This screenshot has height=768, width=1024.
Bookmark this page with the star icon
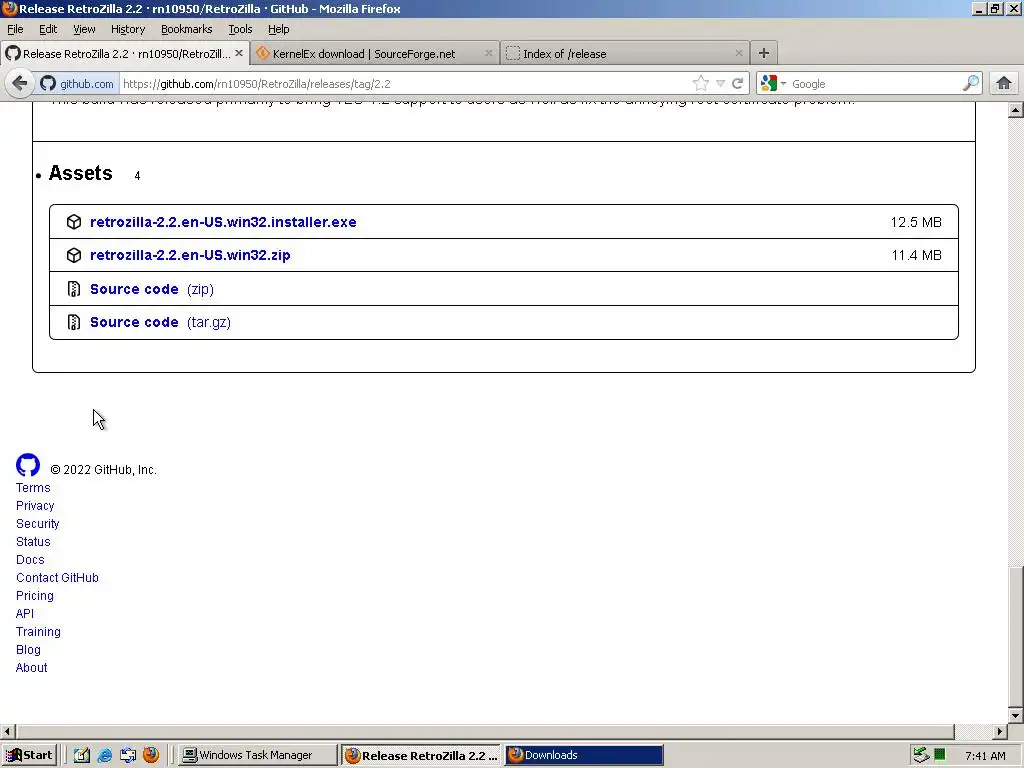tap(701, 84)
